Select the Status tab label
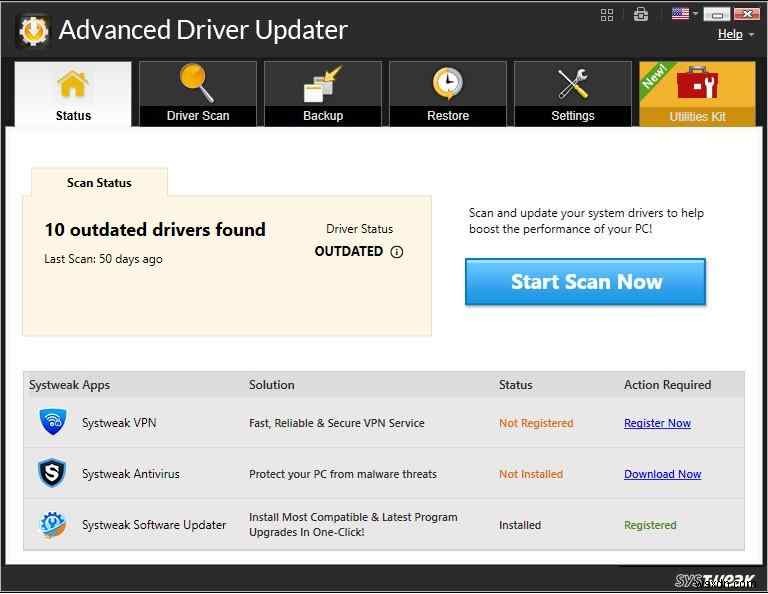768x594 pixels. [73, 116]
